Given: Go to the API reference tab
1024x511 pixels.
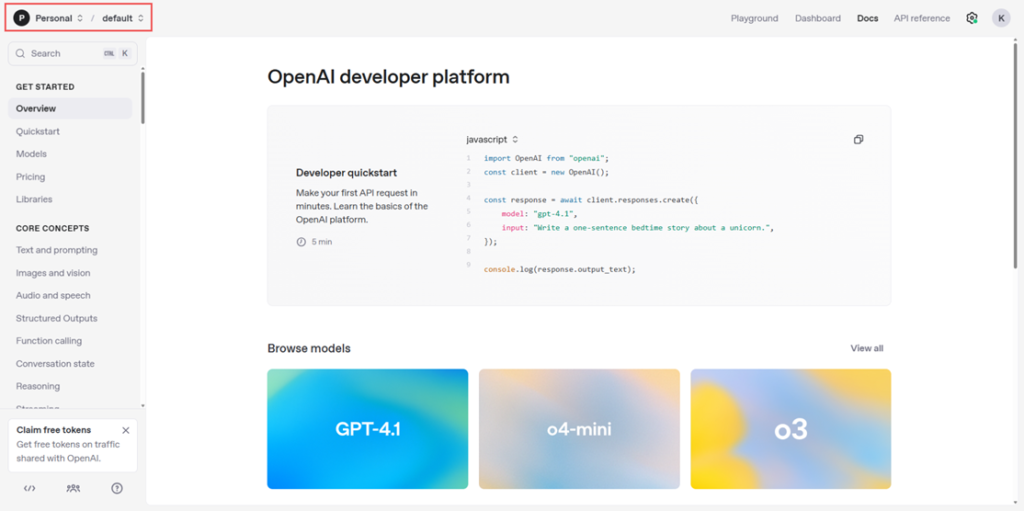Looking at the screenshot, I should [921, 18].
